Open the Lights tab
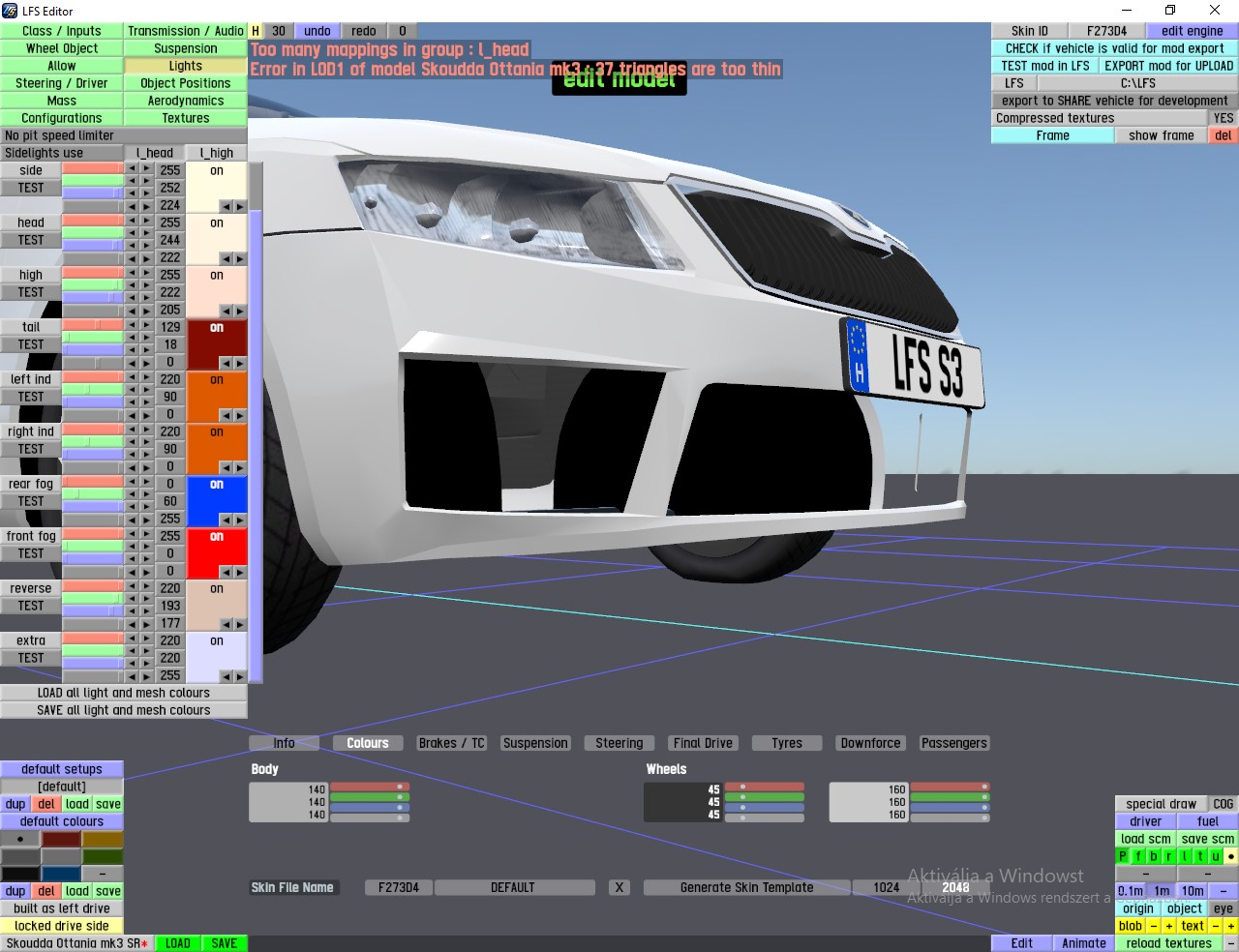The height and width of the screenshot is (952, 1239). 186,66
